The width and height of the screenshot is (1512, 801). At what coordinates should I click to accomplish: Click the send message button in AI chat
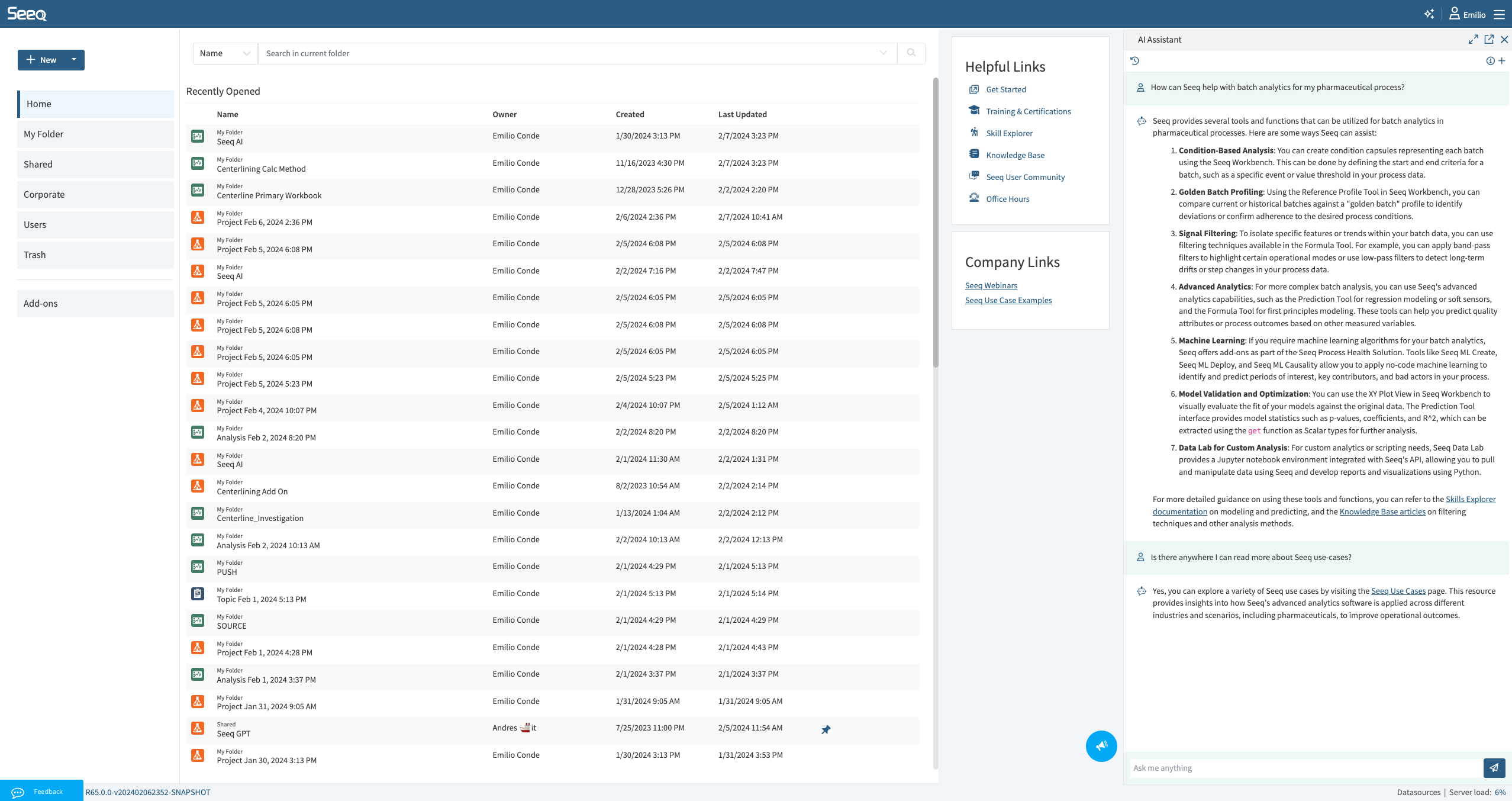[x=1494, y=768]
